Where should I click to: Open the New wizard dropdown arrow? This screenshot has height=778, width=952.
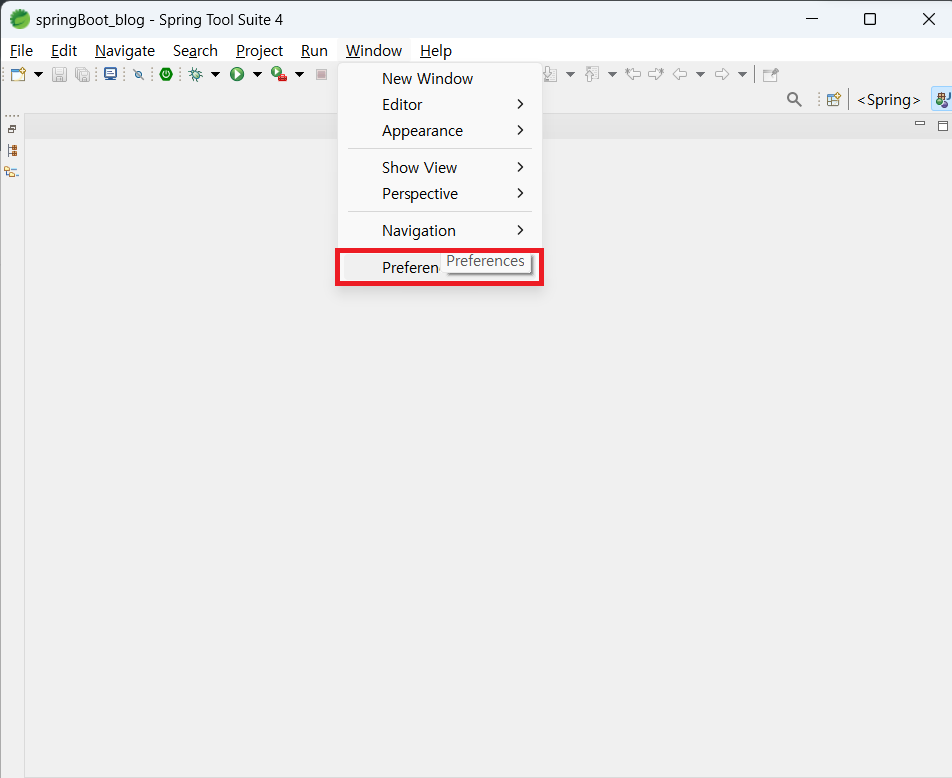(38, 75)
